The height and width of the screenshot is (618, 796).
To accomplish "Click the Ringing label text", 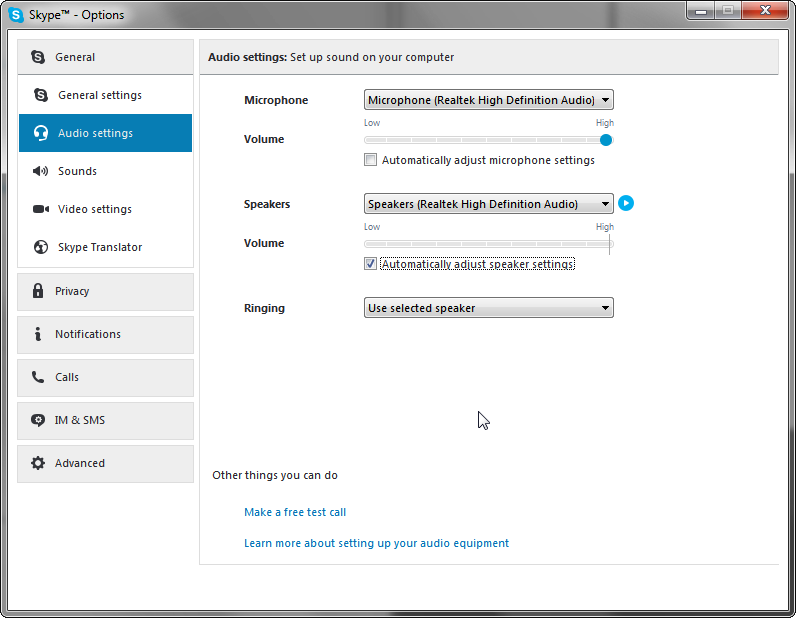I will tap(264, 308).
